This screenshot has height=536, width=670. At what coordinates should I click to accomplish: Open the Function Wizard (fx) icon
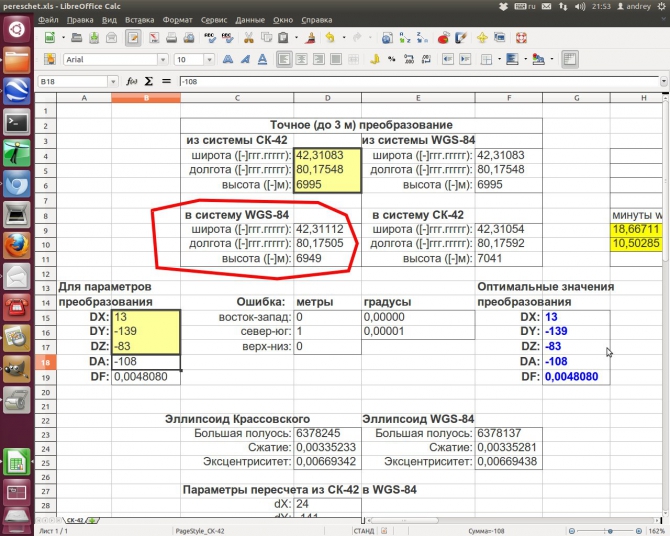pos(131,80)
